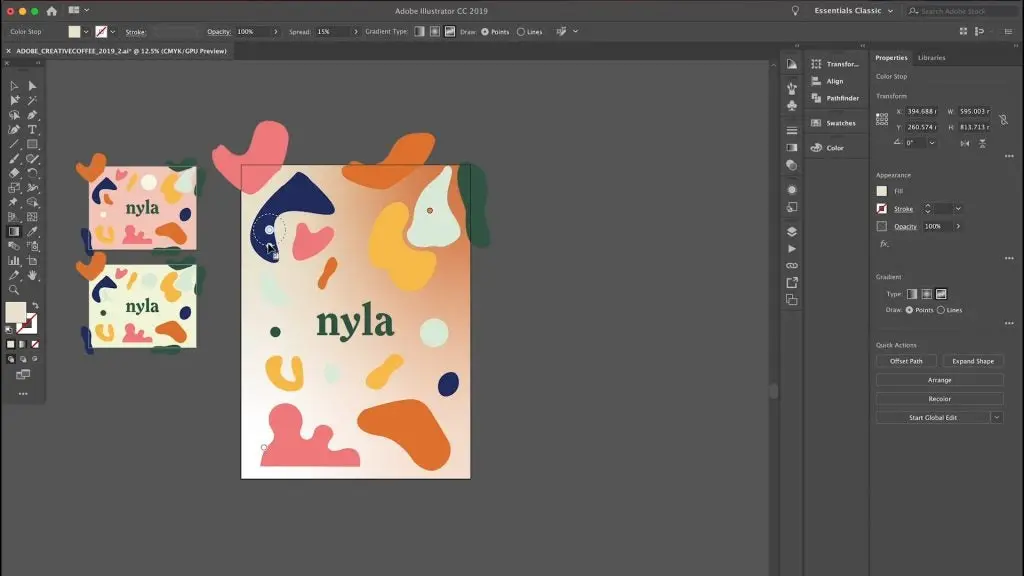Screen dimensions: 1024x576
Task: Toggle constrain width and height proportions
Action: point(1005,120)
